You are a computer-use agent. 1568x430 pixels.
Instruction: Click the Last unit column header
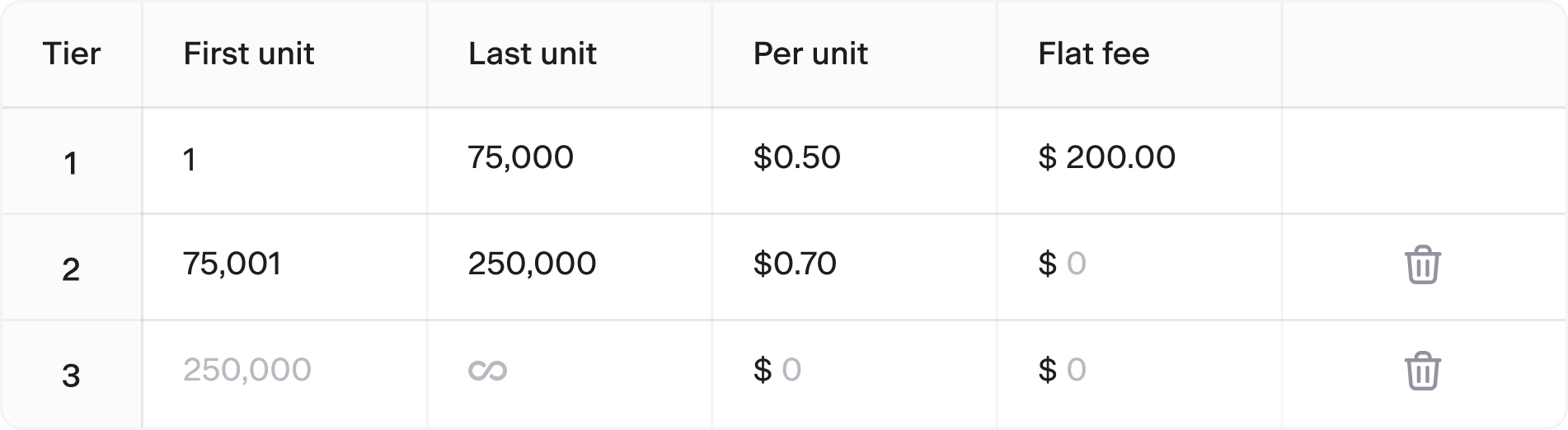tap(532, 54)
